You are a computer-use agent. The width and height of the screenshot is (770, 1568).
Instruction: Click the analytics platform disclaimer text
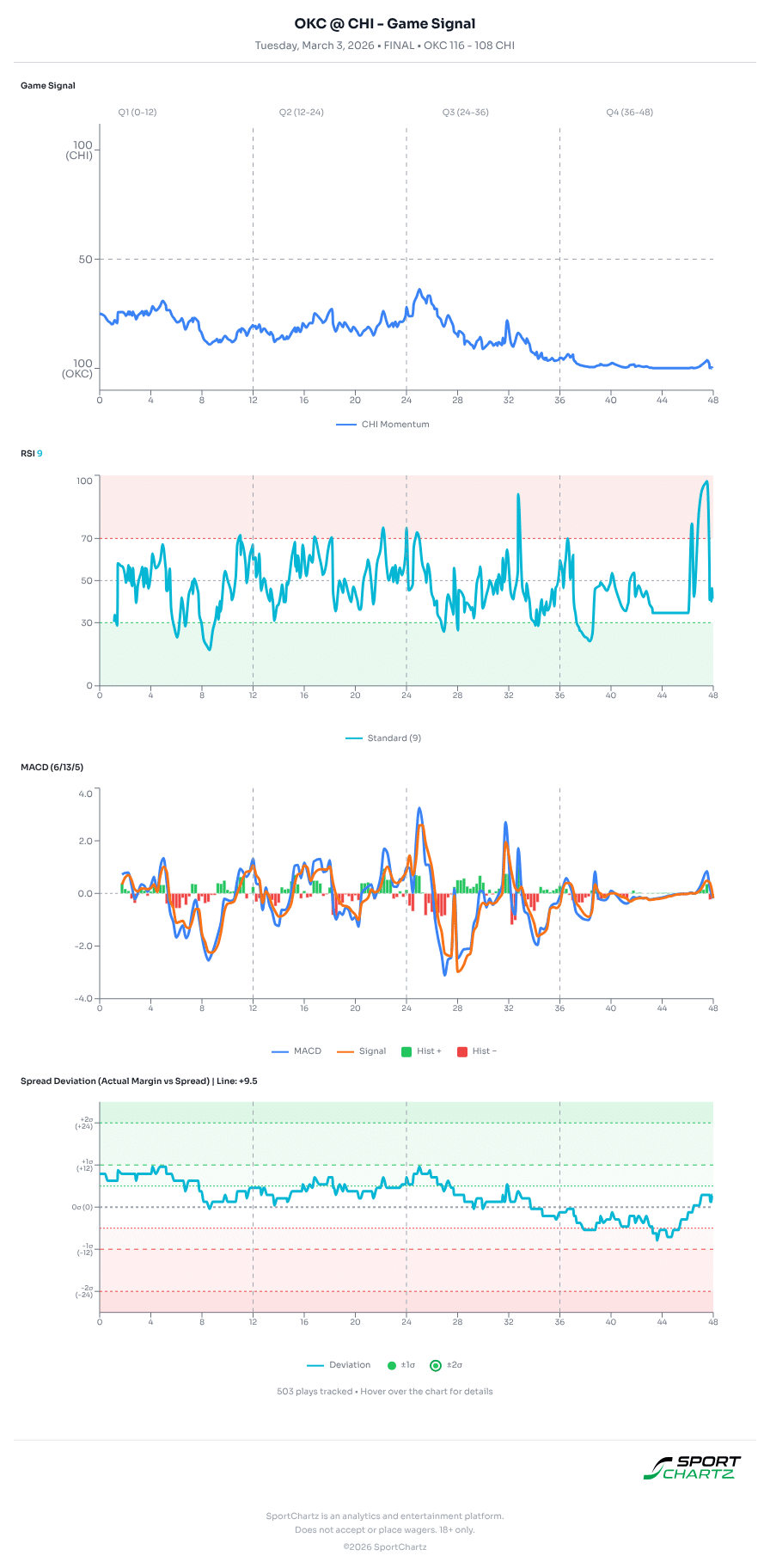(x=385, y=1516)
